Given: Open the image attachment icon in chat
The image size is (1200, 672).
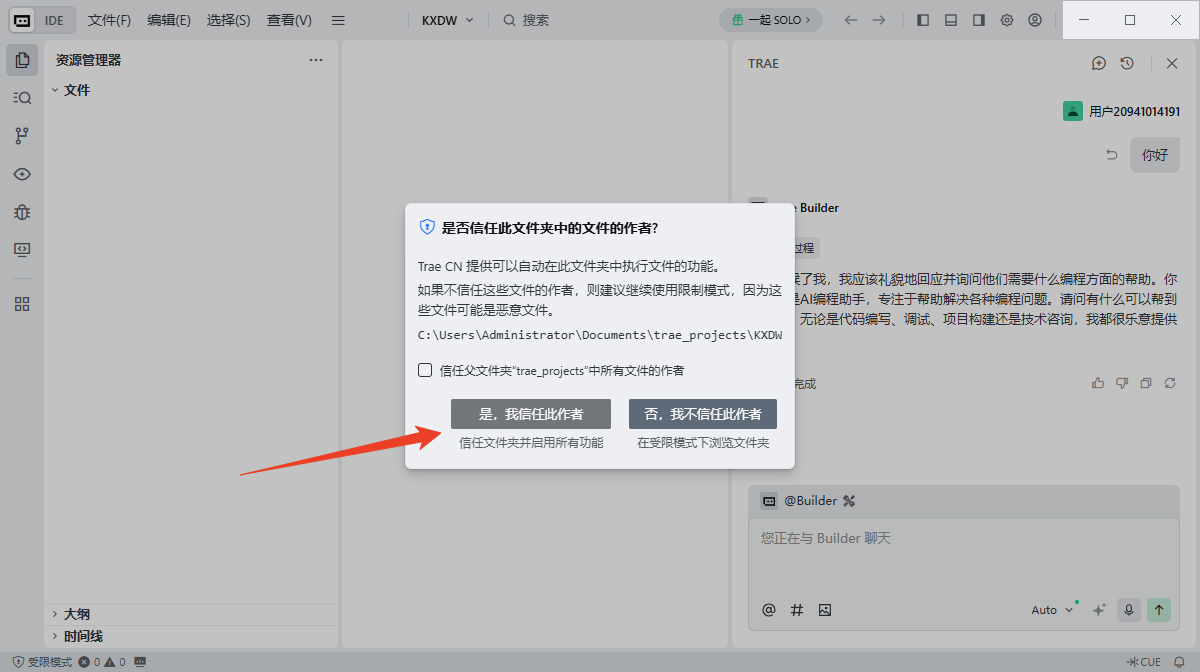Looking at the screenshot, I should tap(824, 609).
